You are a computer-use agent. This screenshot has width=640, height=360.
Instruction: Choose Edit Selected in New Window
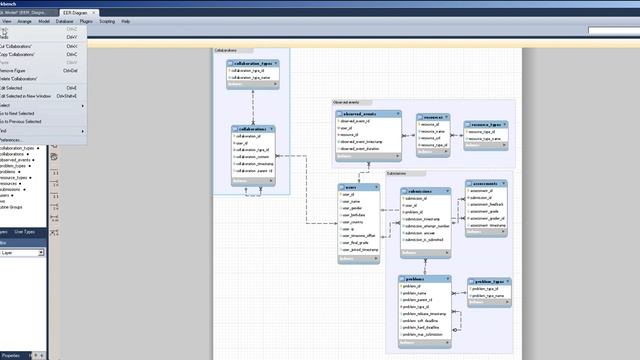pyautogui.click(x=43, y=96)
